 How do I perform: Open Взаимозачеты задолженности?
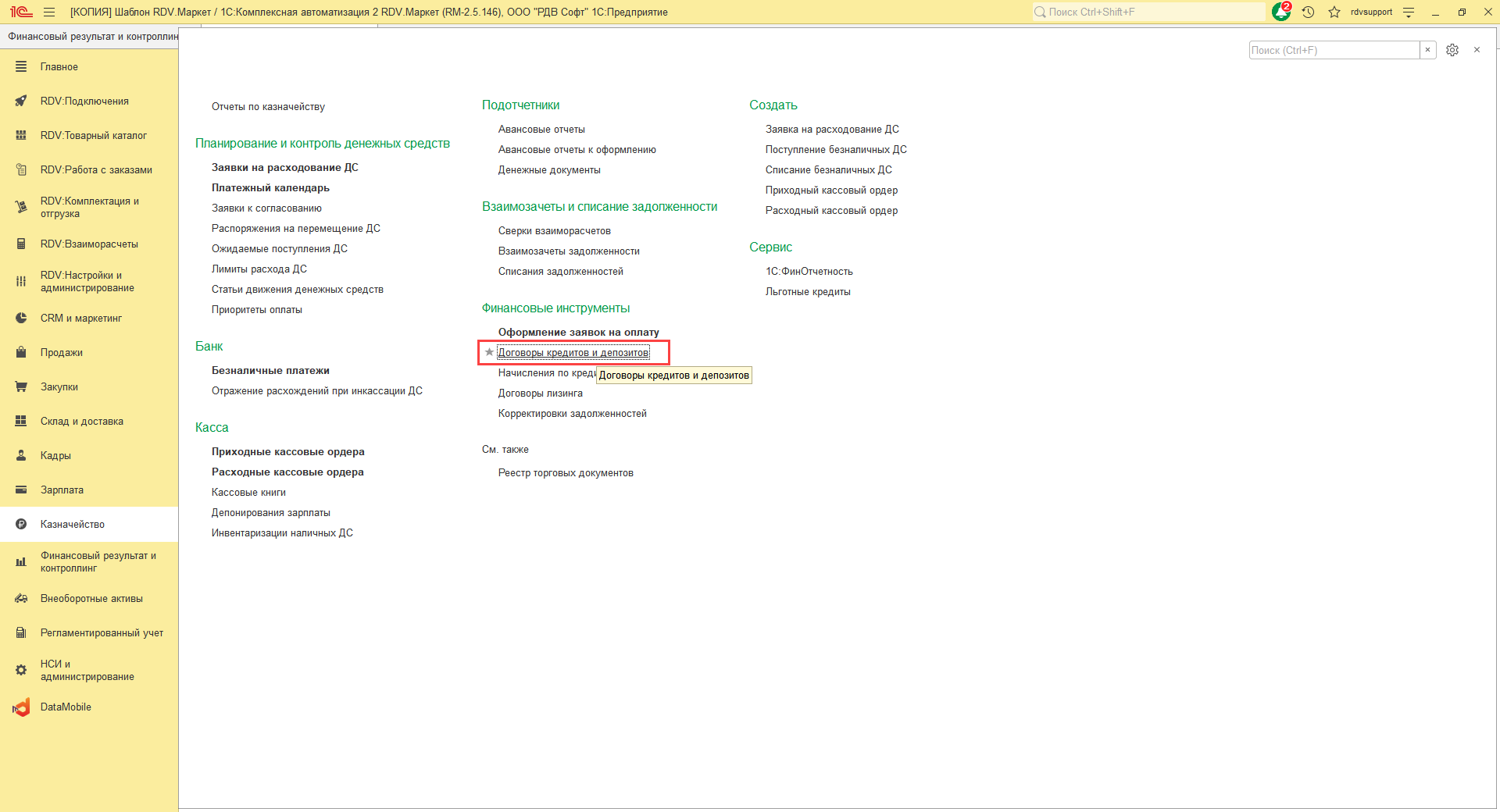[x=569, y=251]
